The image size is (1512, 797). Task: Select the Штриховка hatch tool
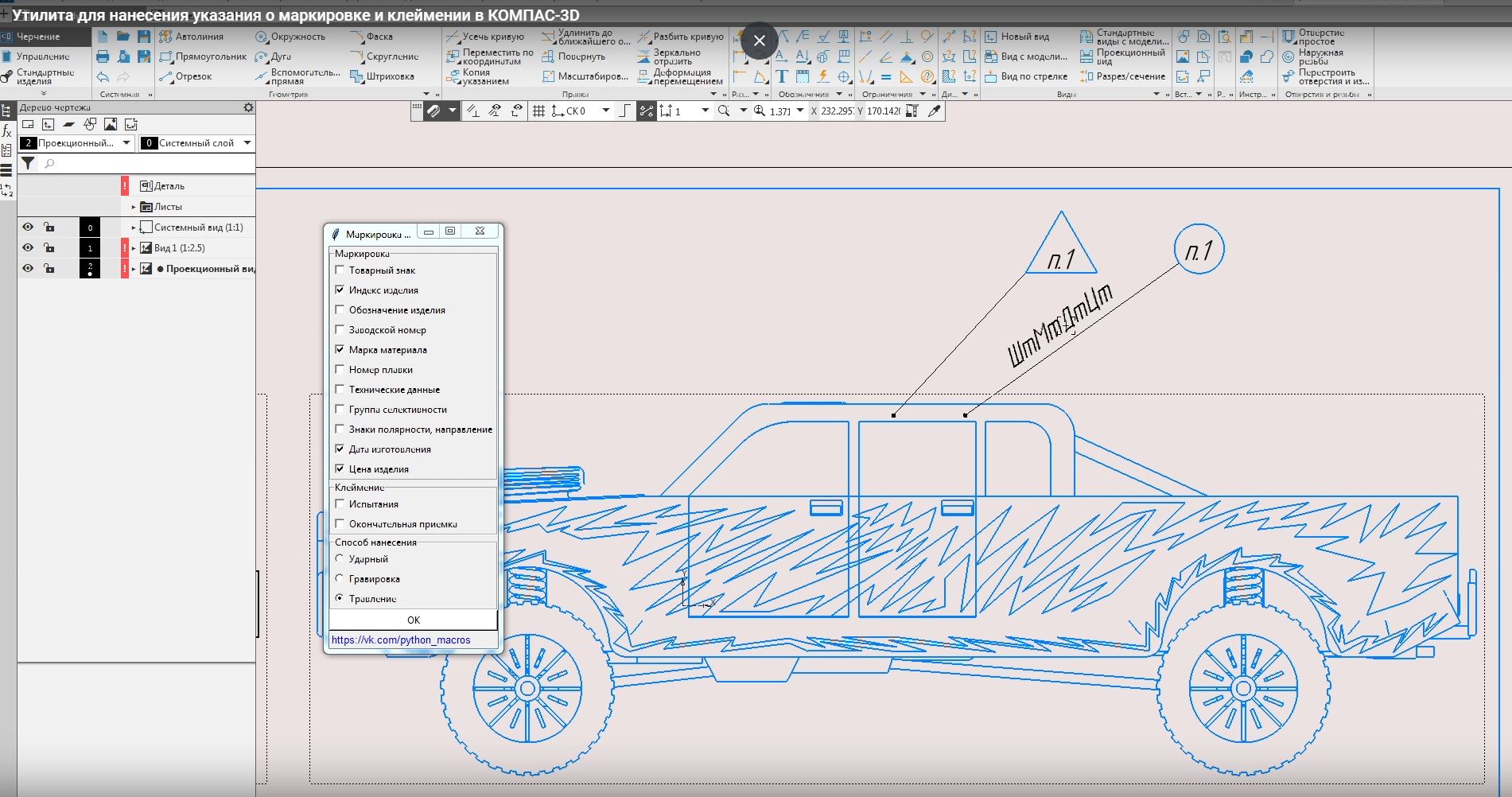click(383, 76)
